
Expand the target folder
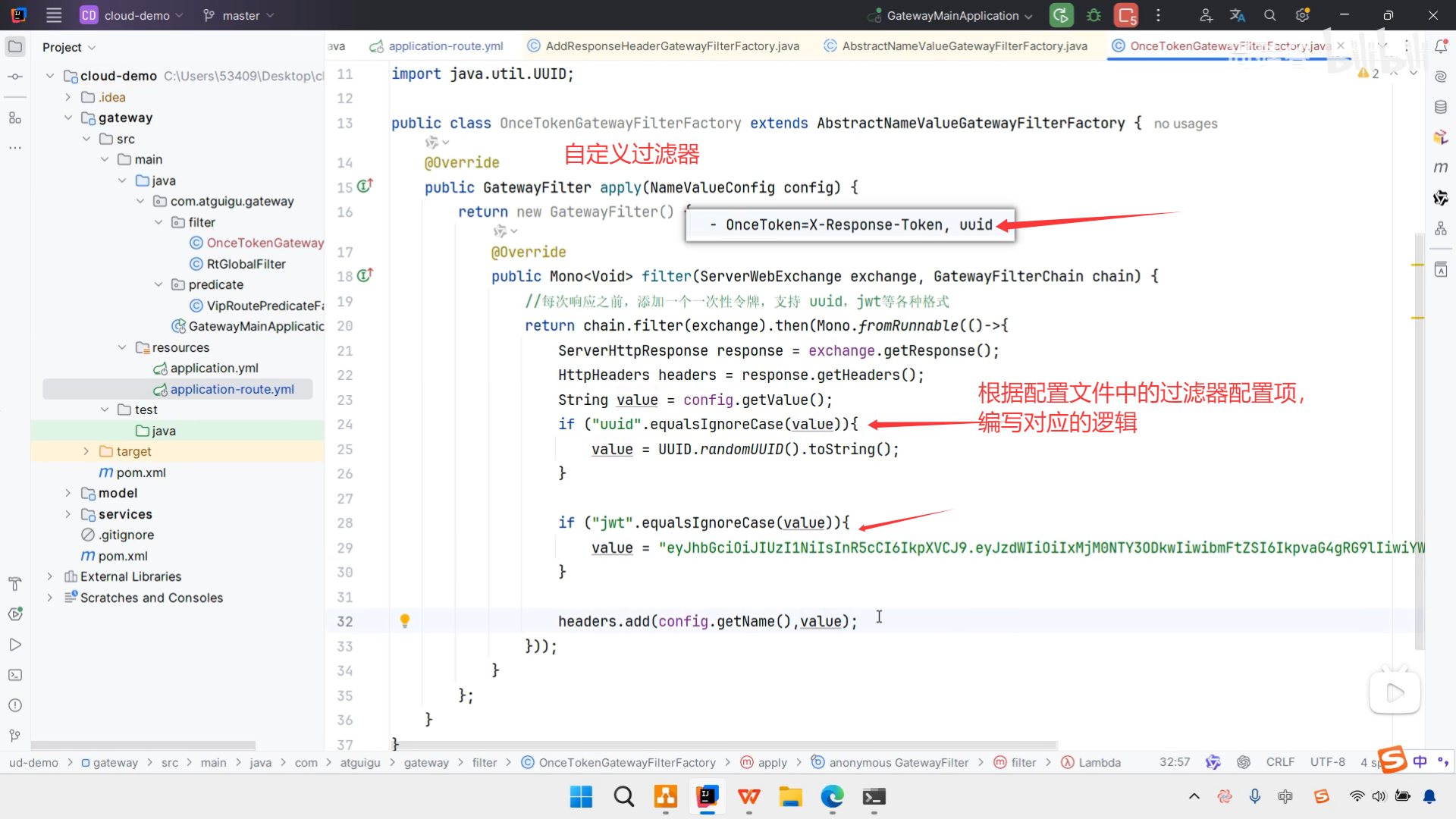pos(86,451)
